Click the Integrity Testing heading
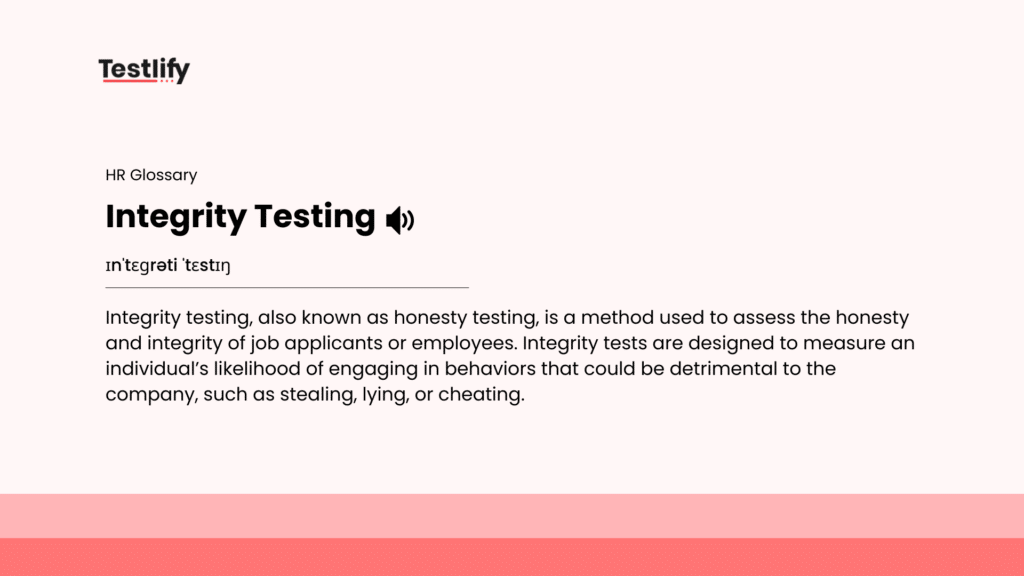 coord(240,216)
